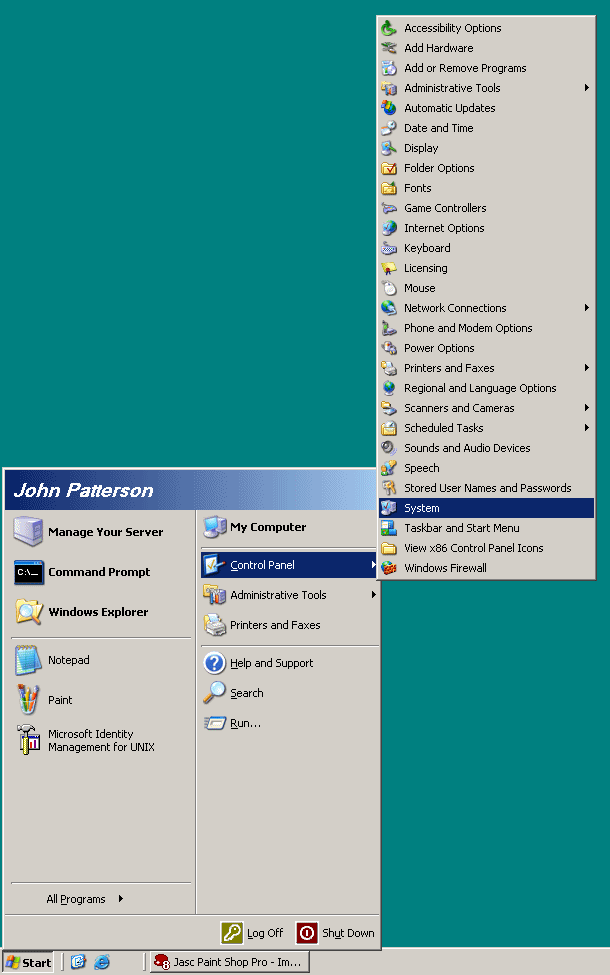Screen dimensions: 610x975
Task: Click the Paint brushes icon
Action: coord(29,699)
